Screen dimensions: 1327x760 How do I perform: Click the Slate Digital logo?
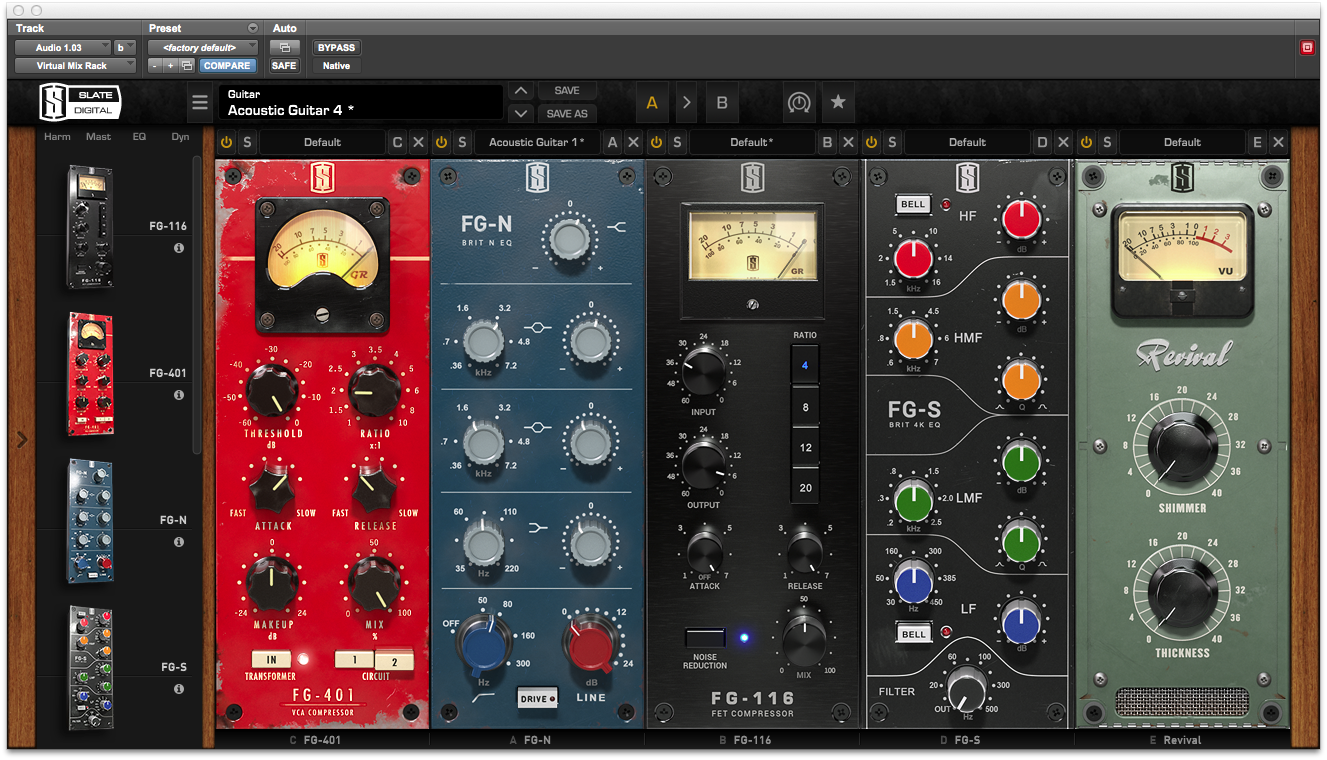click(81, 103)
